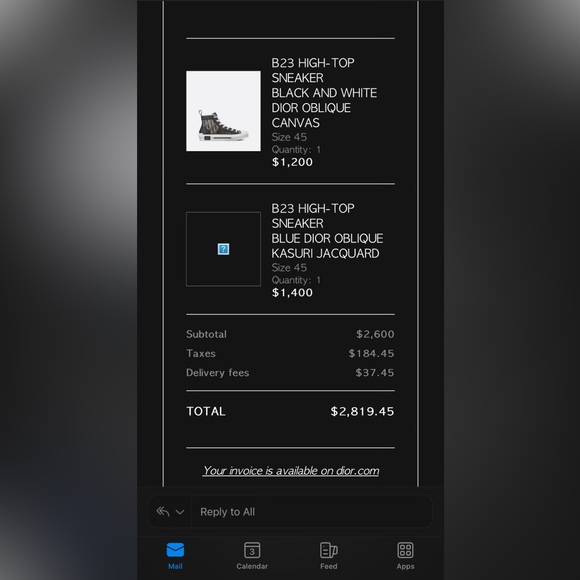The width and height of the screenshot is (580, 580).
Task: Open the invoice link on dior.com
Action: [x=291, y=471]
